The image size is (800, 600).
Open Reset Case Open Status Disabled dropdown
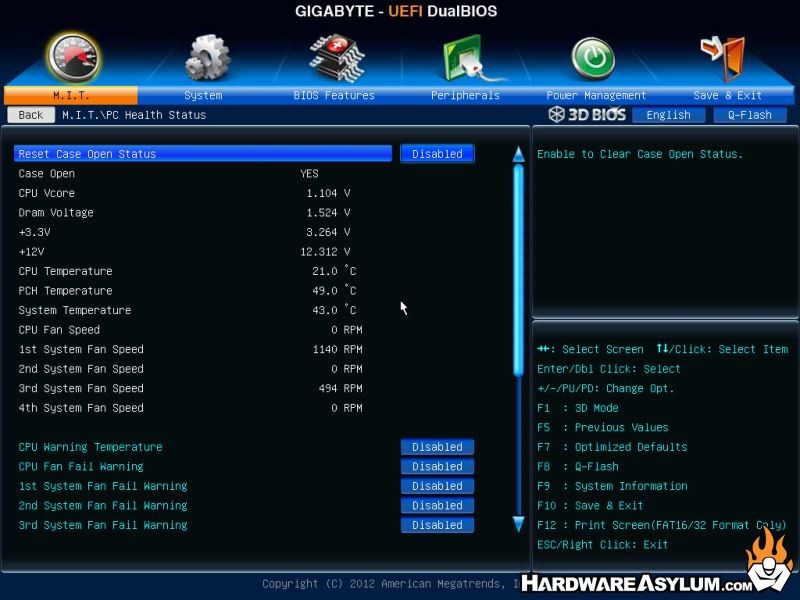[x=437, y=154]
